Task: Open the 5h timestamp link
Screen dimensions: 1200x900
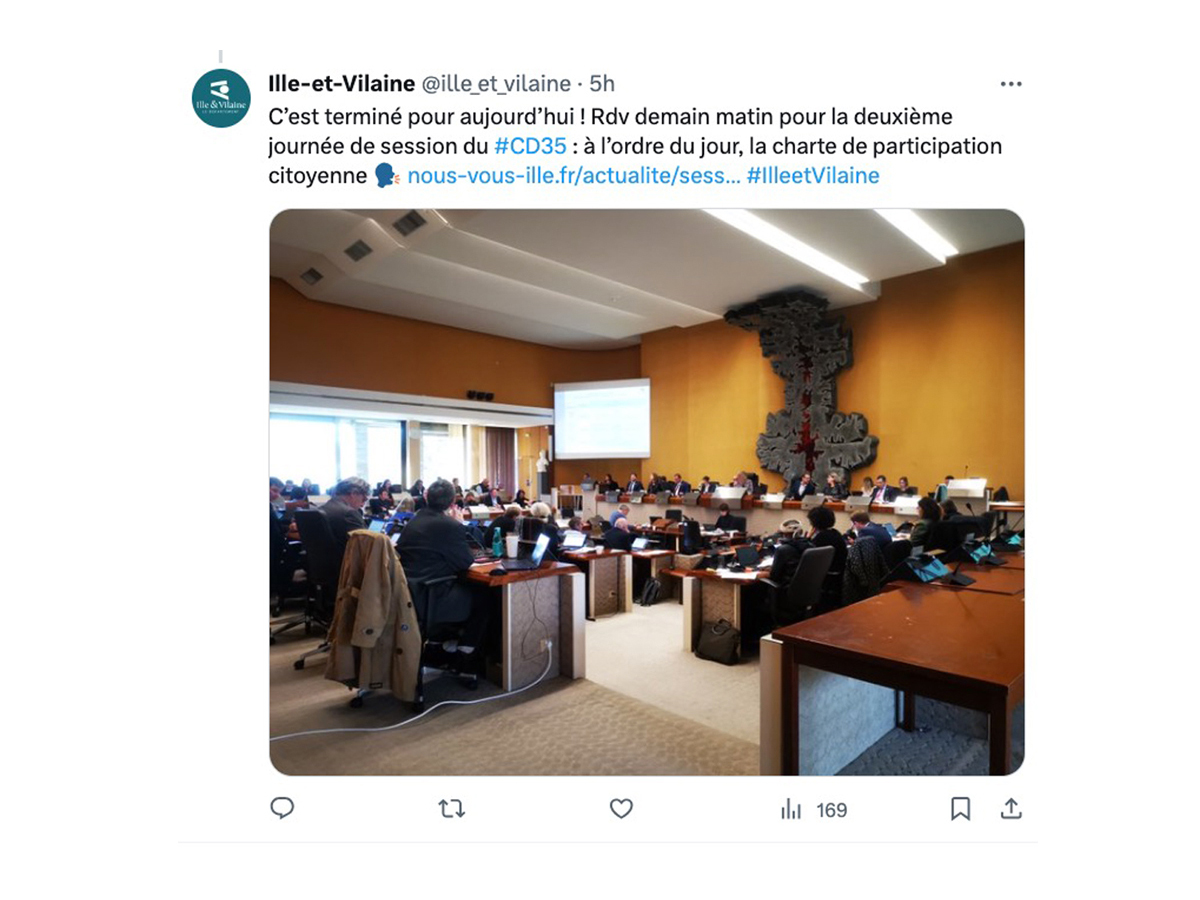Action: (602, 84)
